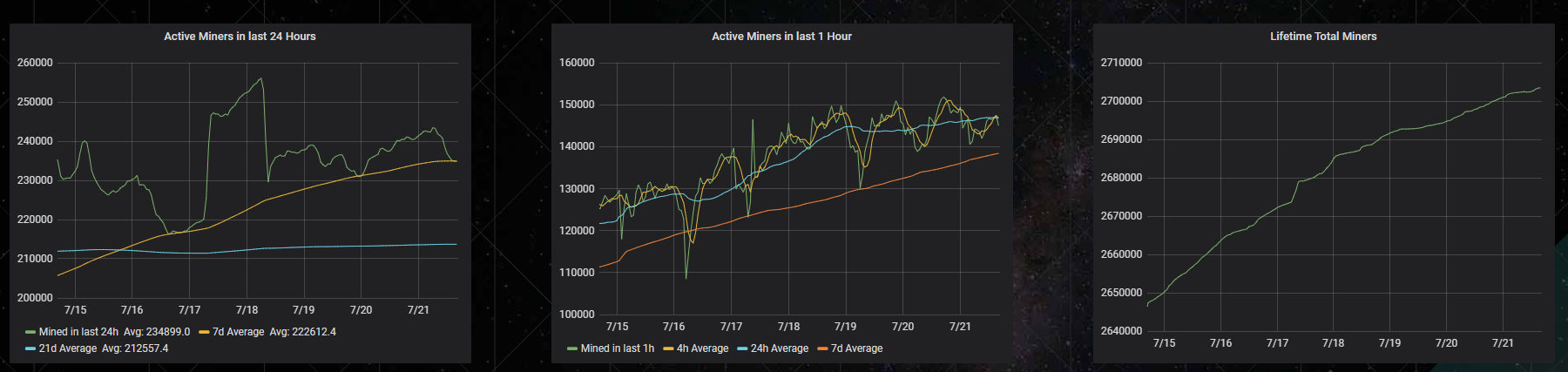
Task: Click the 160000 y-axis label in the 1 Hour chart
Action: point(577,63)
